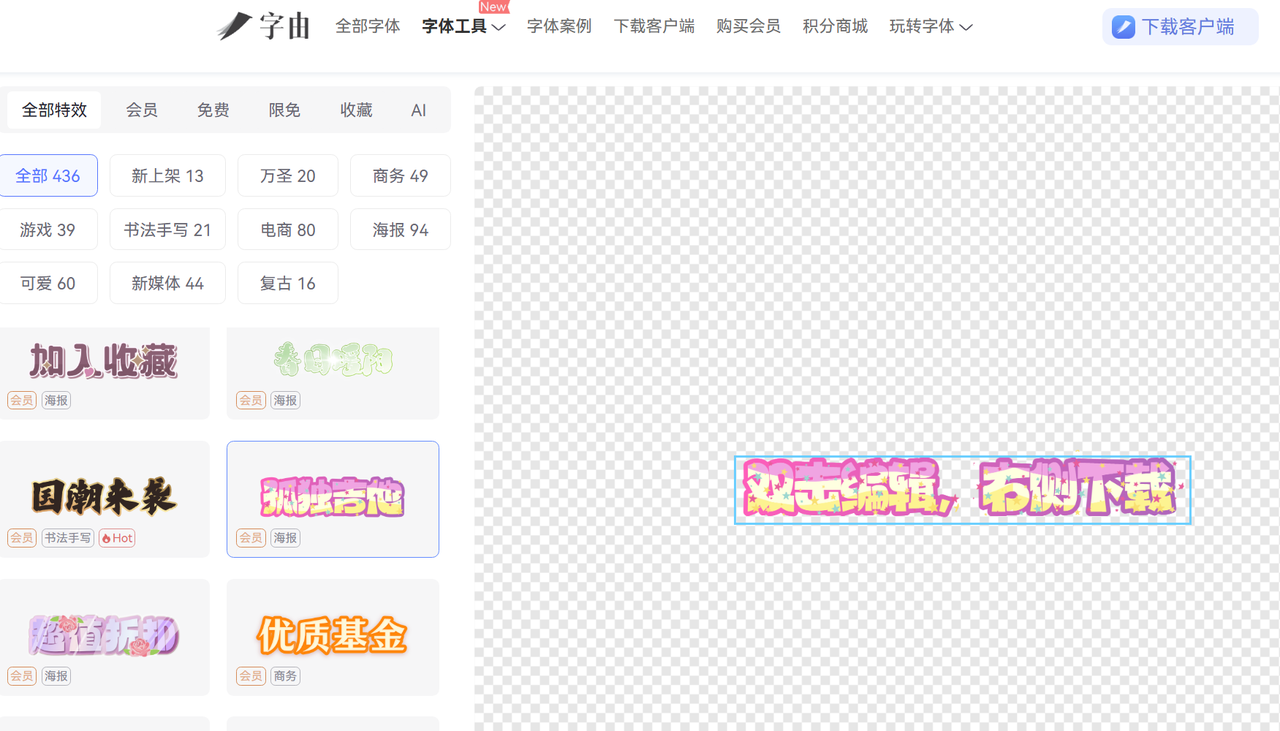Go to the 购买会员 page
The width and height of the screenshot is (1280, 731).
coord(748,26)
